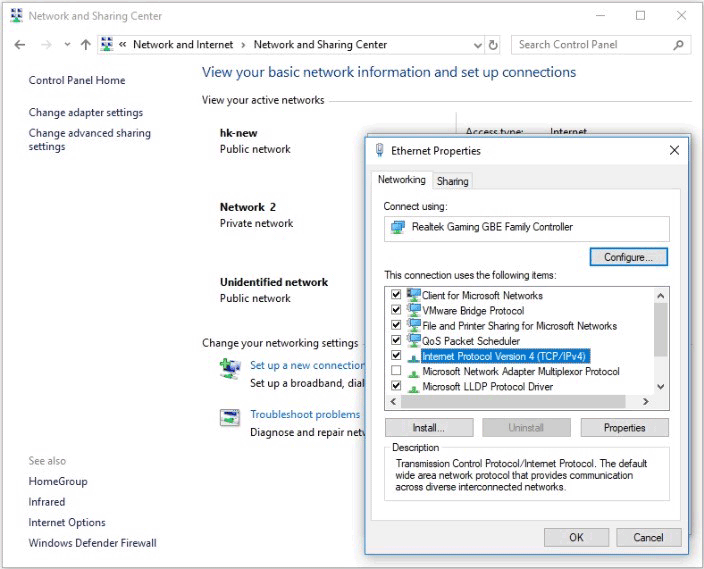Click the Properties button
The width and height of the screenshot is (704, 569).
[x=624, y=428]
